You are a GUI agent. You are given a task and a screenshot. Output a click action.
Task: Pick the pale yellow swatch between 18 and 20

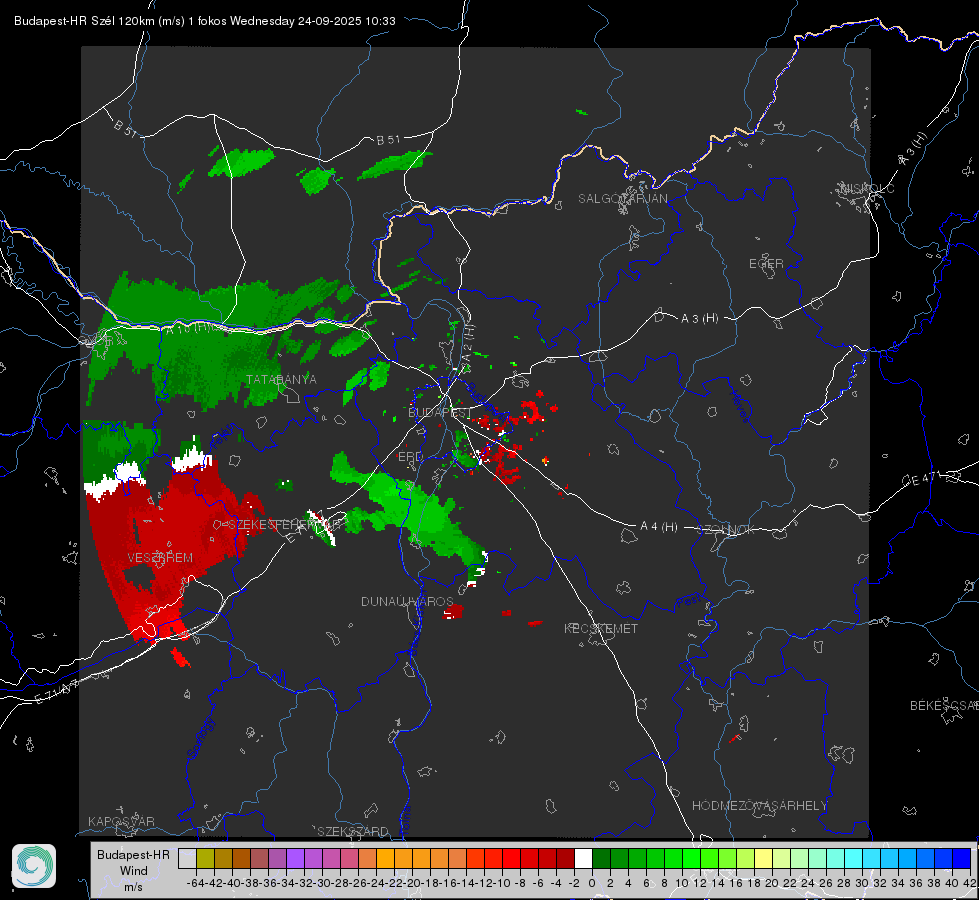click(763, 858)
